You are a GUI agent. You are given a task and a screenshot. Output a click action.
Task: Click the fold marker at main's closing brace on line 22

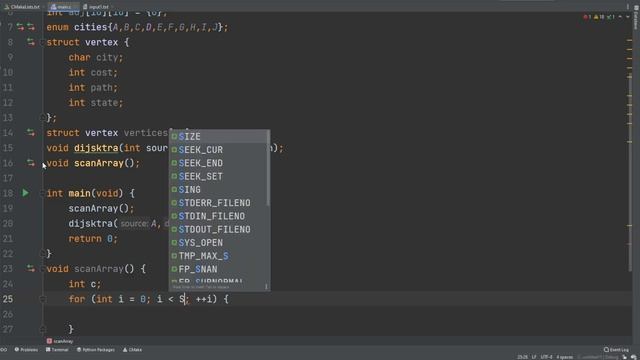pyautogui.click(x=42, y=253)
